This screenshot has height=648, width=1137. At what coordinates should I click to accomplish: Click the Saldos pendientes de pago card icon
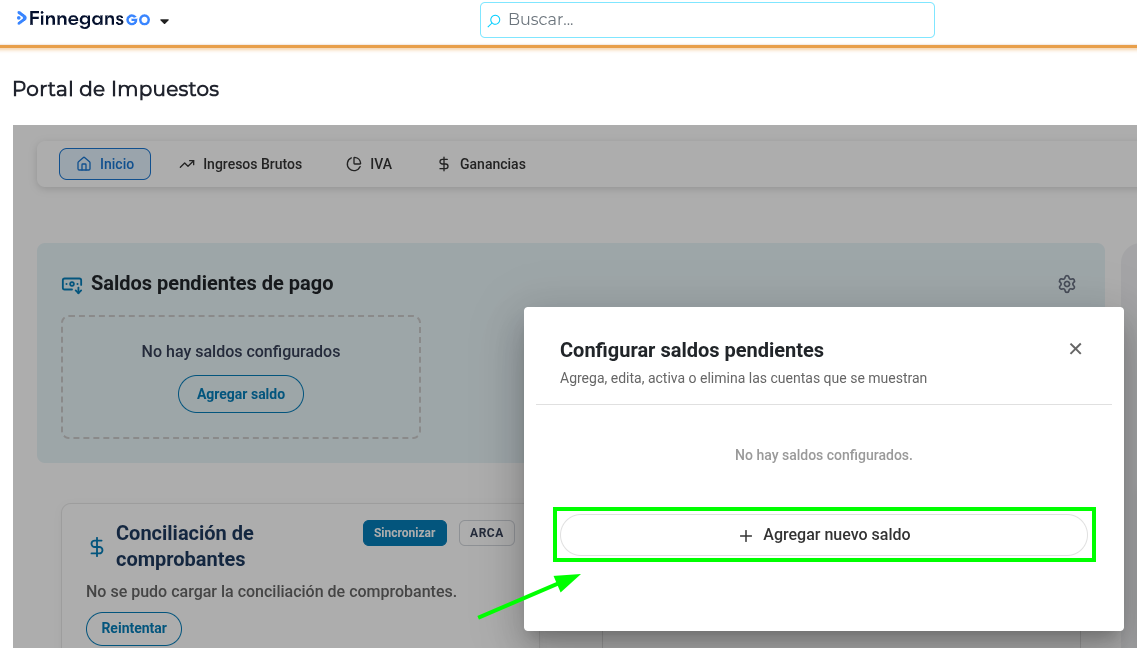pos(72,284)
